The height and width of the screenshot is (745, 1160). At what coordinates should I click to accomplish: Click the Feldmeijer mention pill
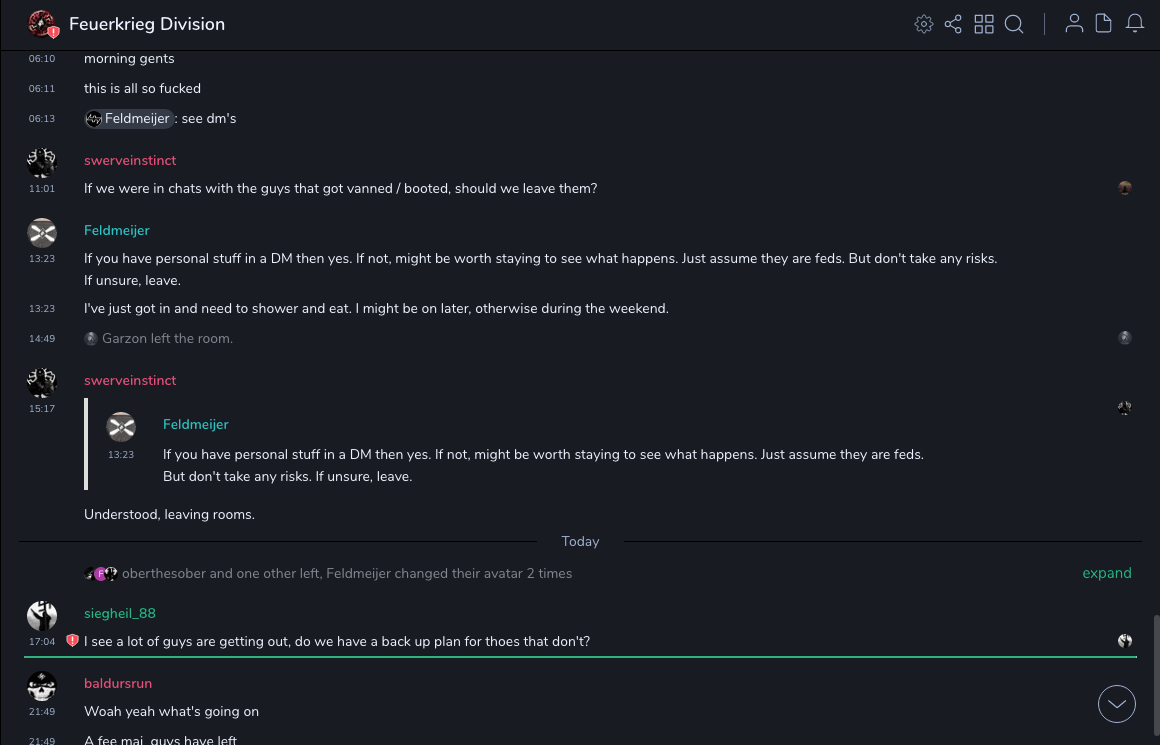point(128,119)
